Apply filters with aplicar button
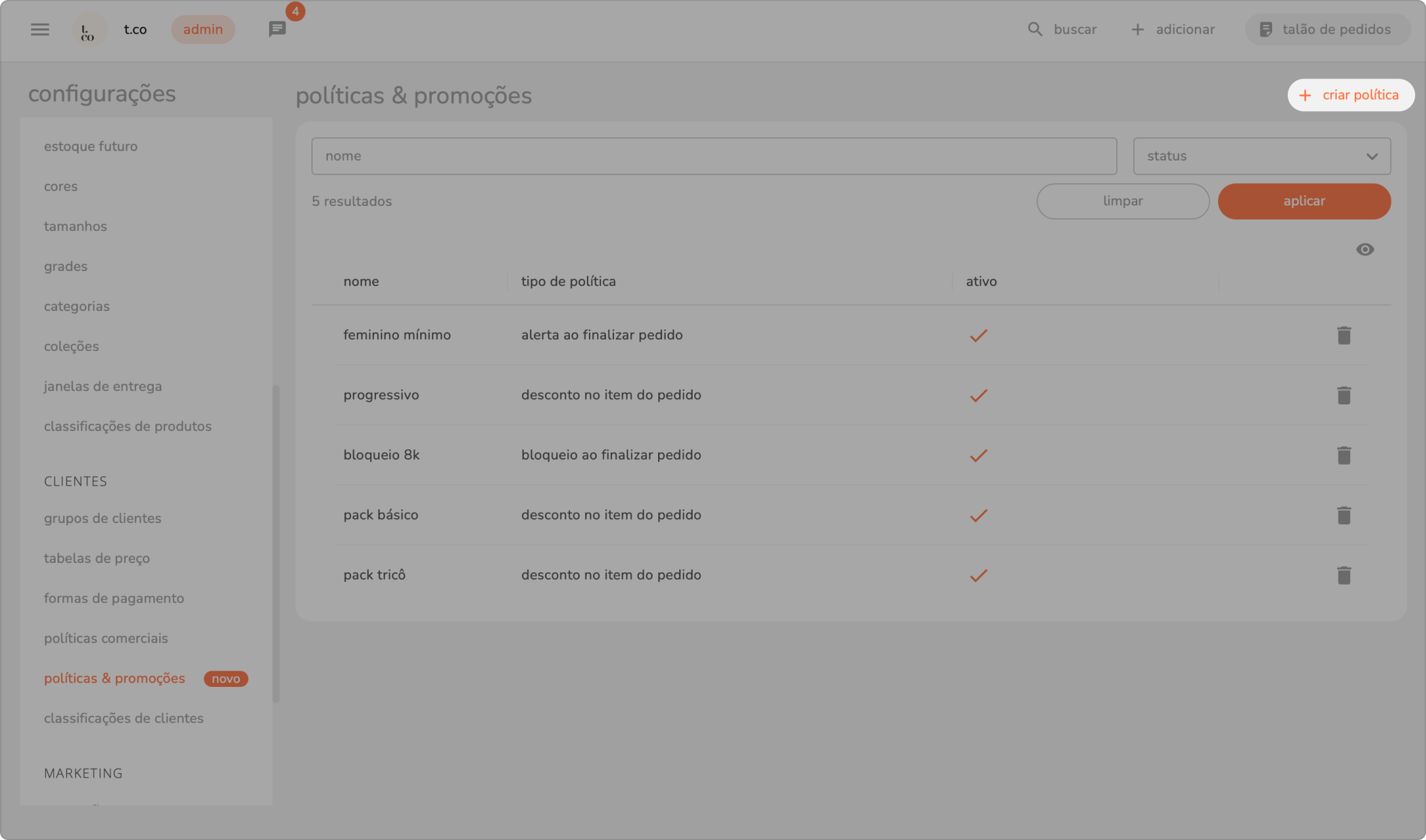The width and height of the screenshot is (1426, 840). pos(1303,201)
